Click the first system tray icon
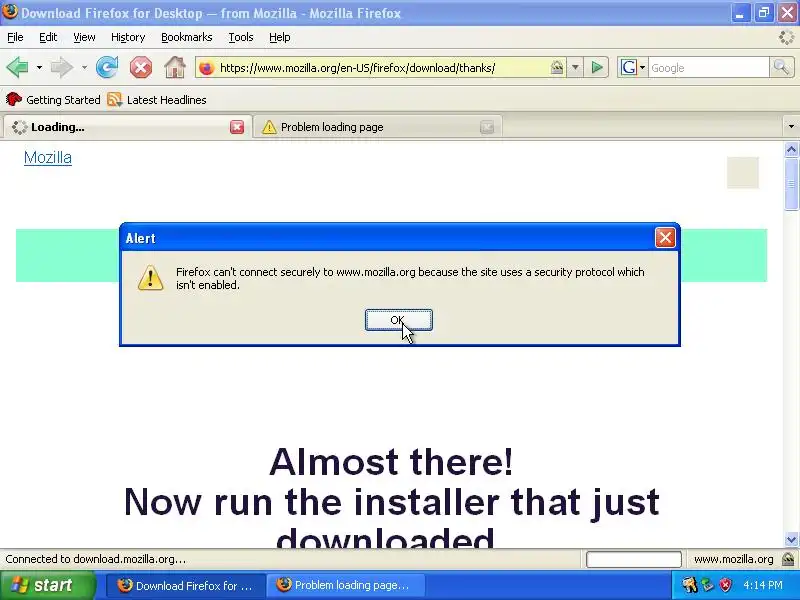The height and width of the screenshot is (600, 800). (x=689, y=585)
